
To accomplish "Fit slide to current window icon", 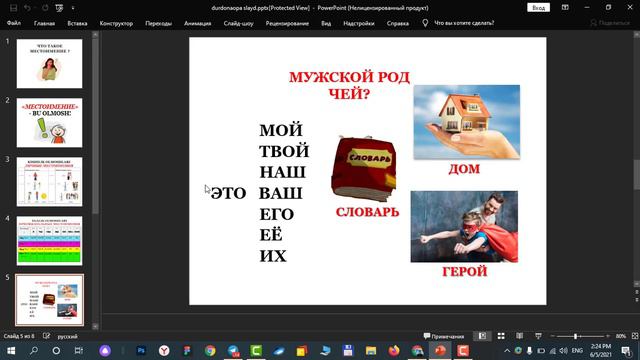I will tap(635, 336).
